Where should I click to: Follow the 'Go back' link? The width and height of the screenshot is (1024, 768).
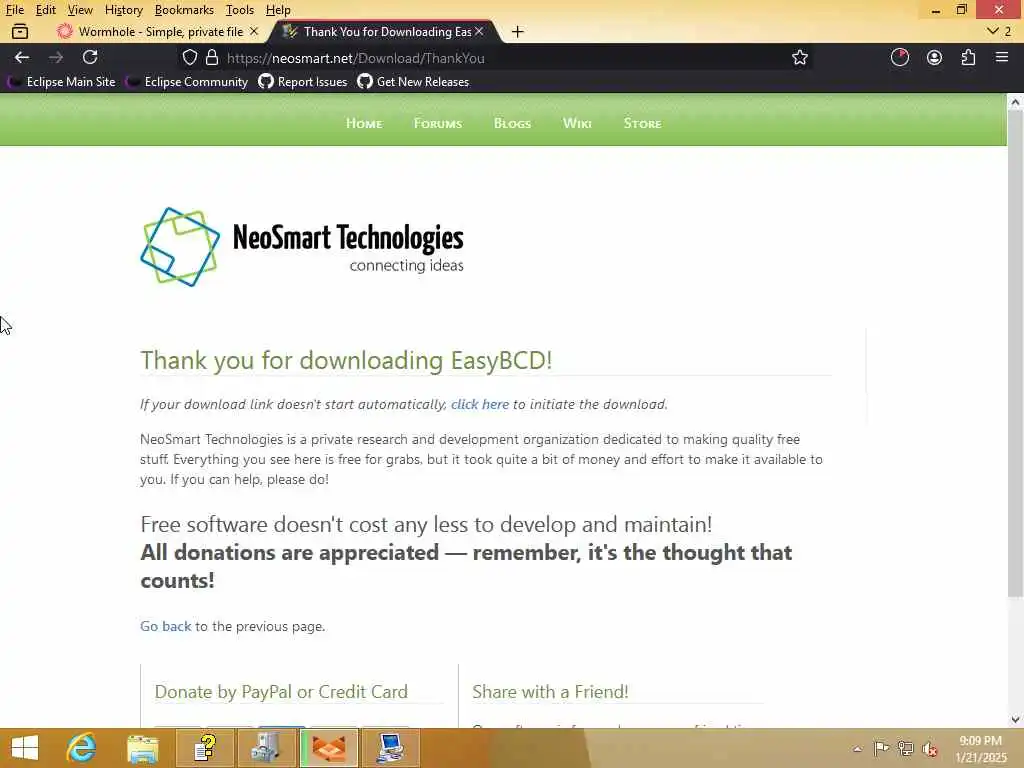(x=166, y=626)
